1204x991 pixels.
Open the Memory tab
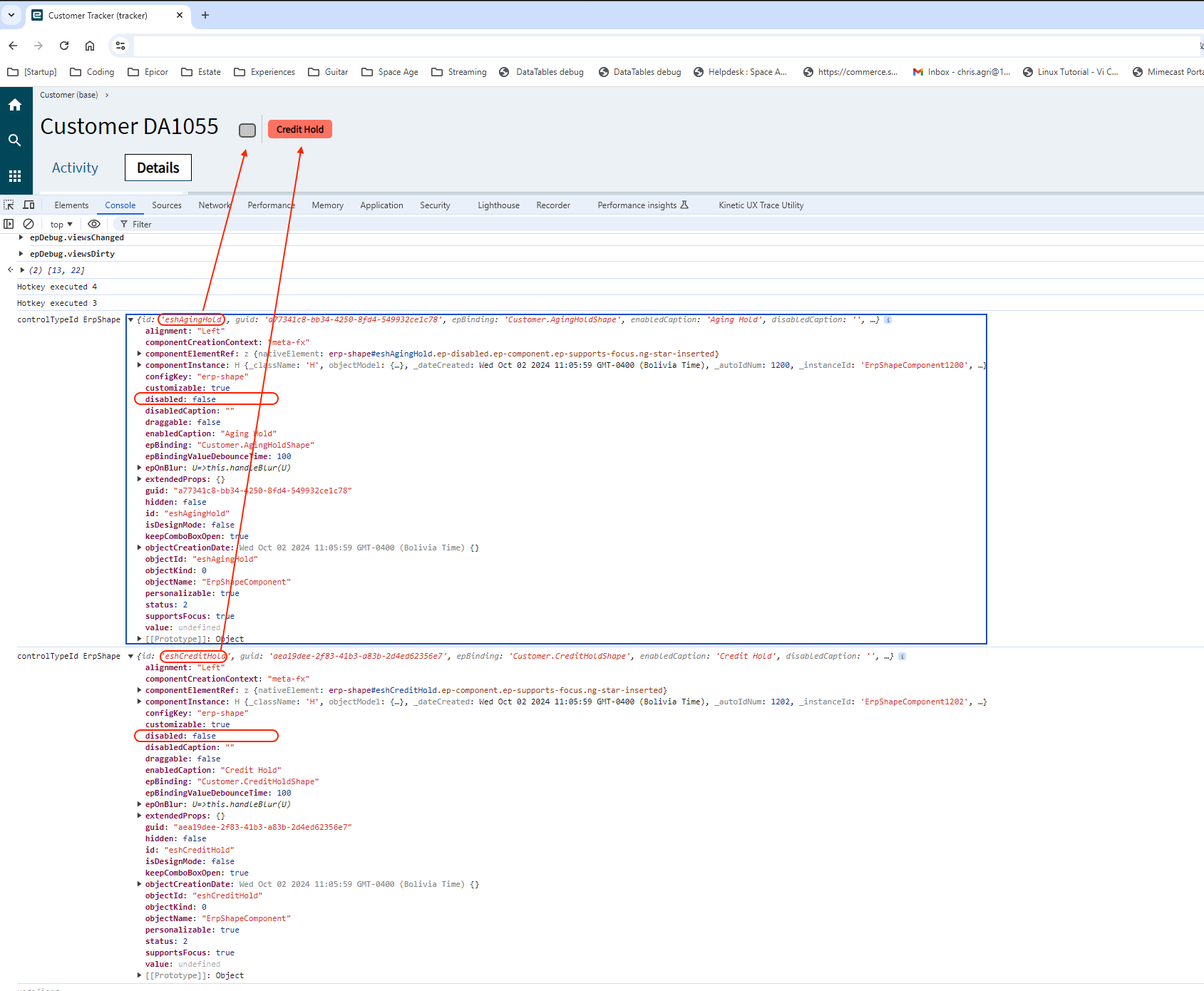[x=328, y=205]
